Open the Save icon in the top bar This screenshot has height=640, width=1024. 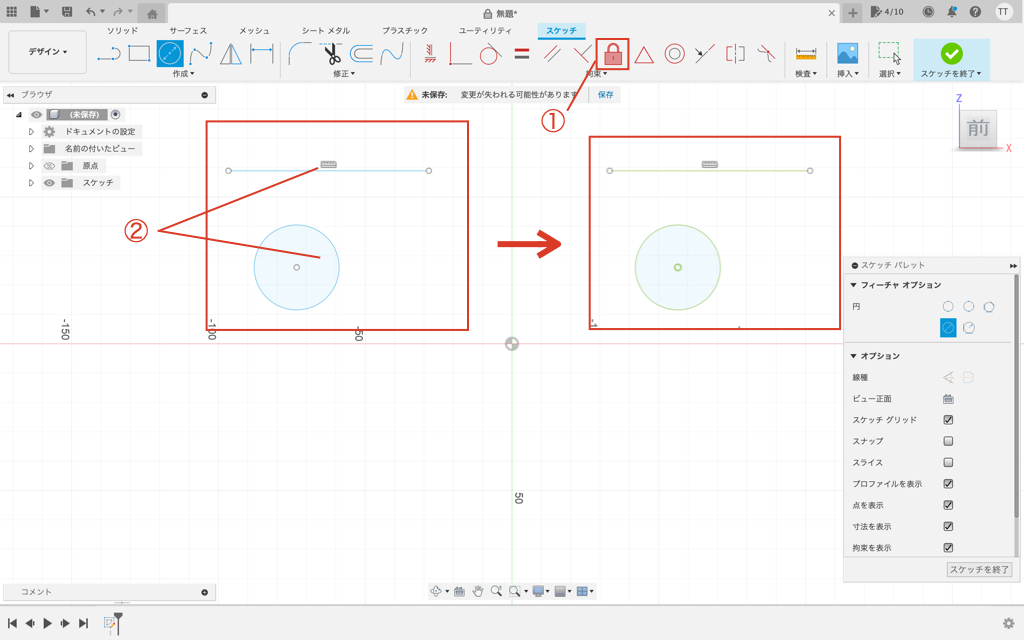coord(67,12)
